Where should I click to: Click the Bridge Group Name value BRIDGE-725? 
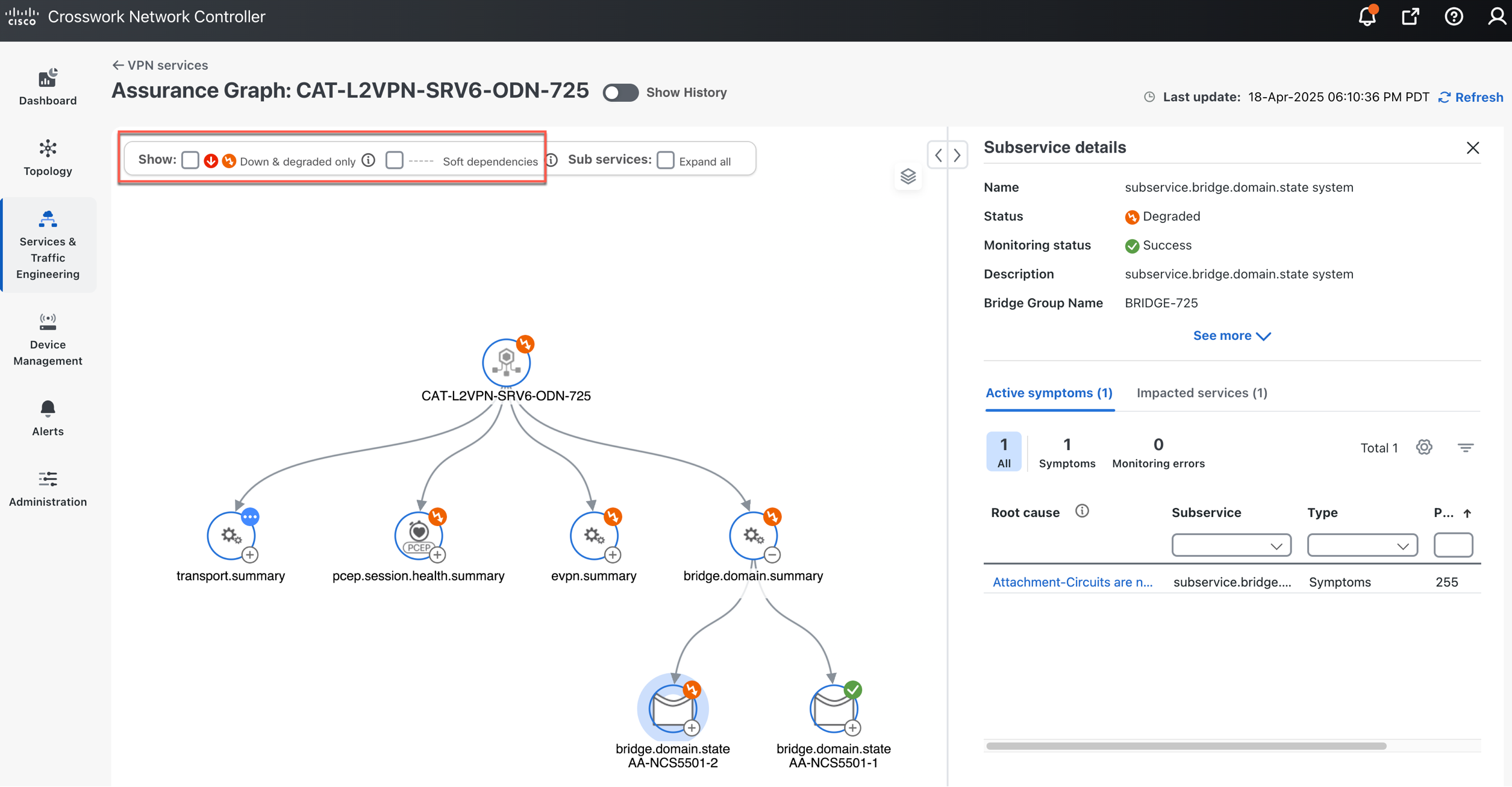[1161, 303]
